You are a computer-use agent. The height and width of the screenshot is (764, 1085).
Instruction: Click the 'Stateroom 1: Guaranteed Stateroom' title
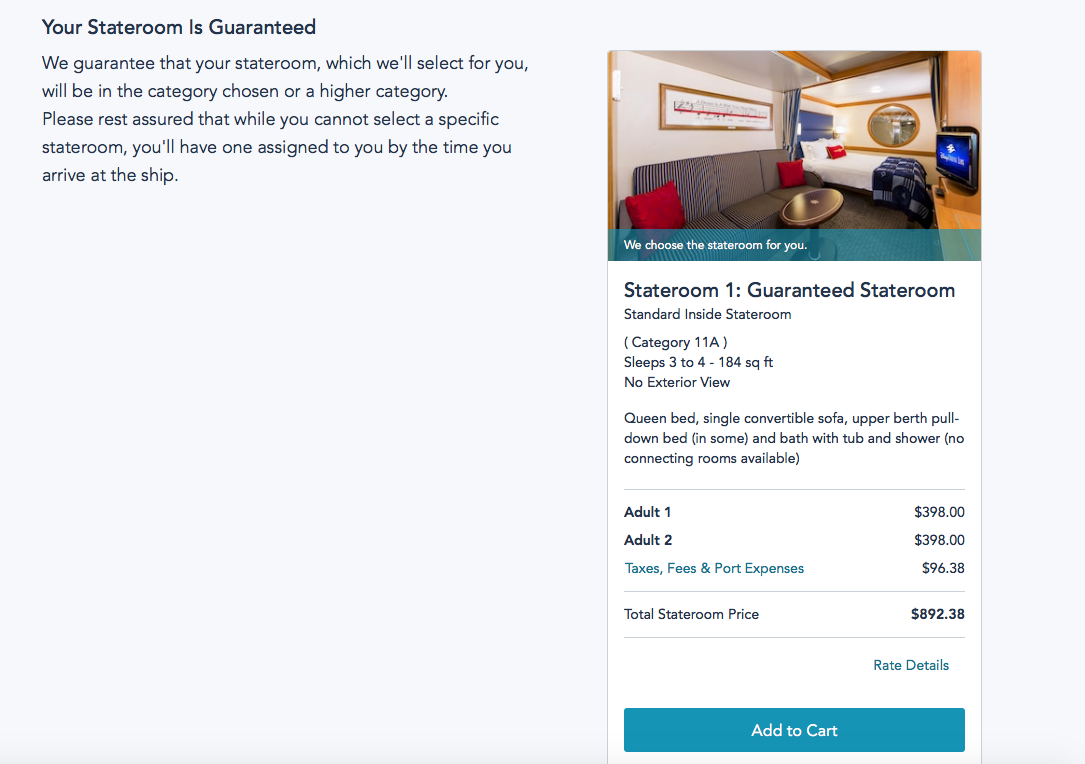pyautogui.click(x=789, y=290)
